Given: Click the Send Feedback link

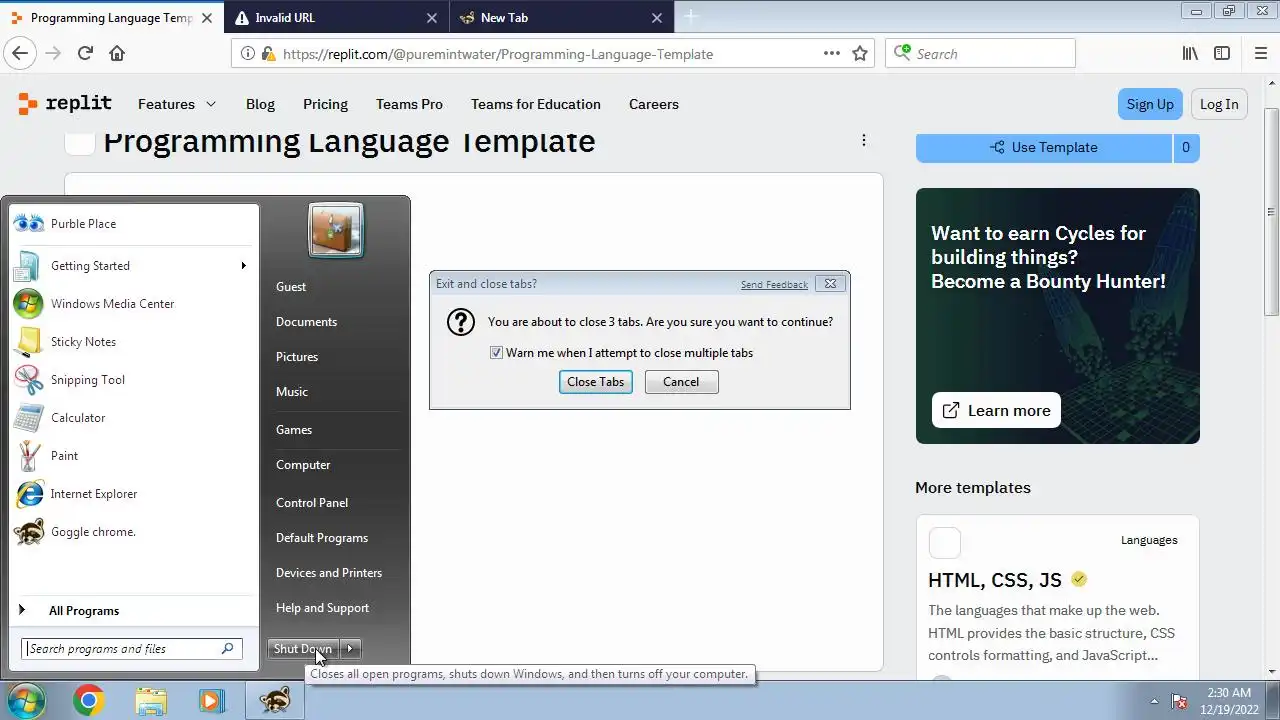Looking at the screenshot, I should coord(774,285).
